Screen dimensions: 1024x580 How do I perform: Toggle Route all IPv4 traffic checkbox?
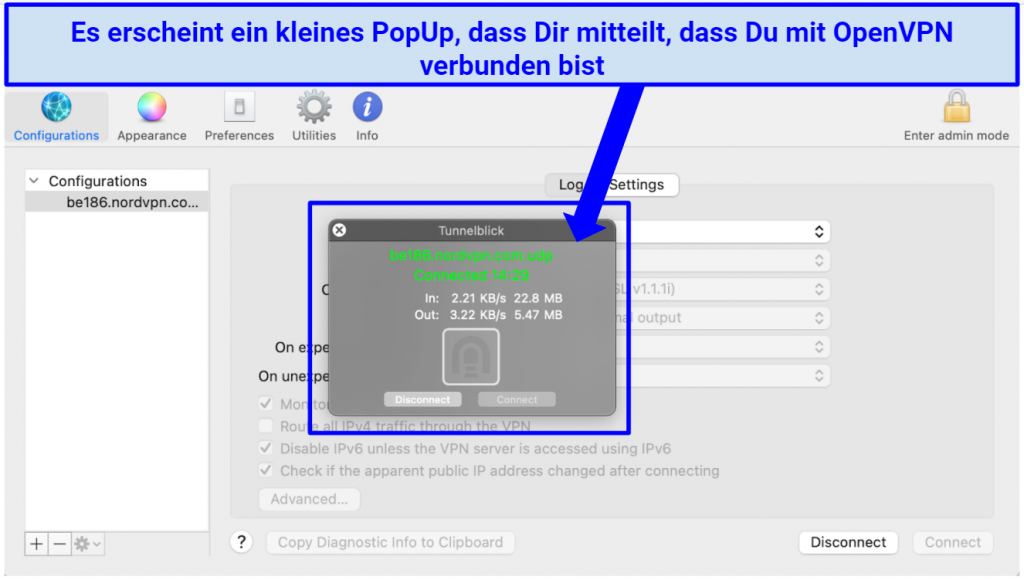tap(265, 426)
